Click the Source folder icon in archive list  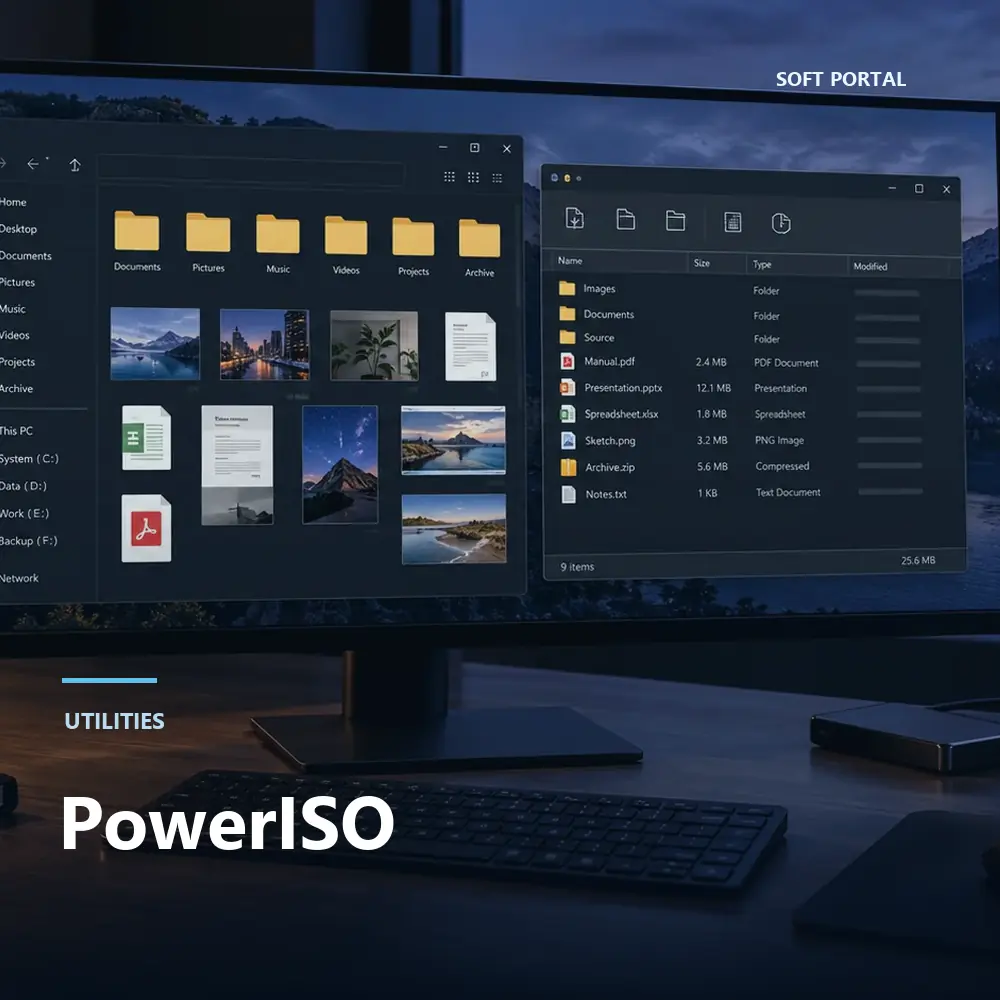coord(567,337)
